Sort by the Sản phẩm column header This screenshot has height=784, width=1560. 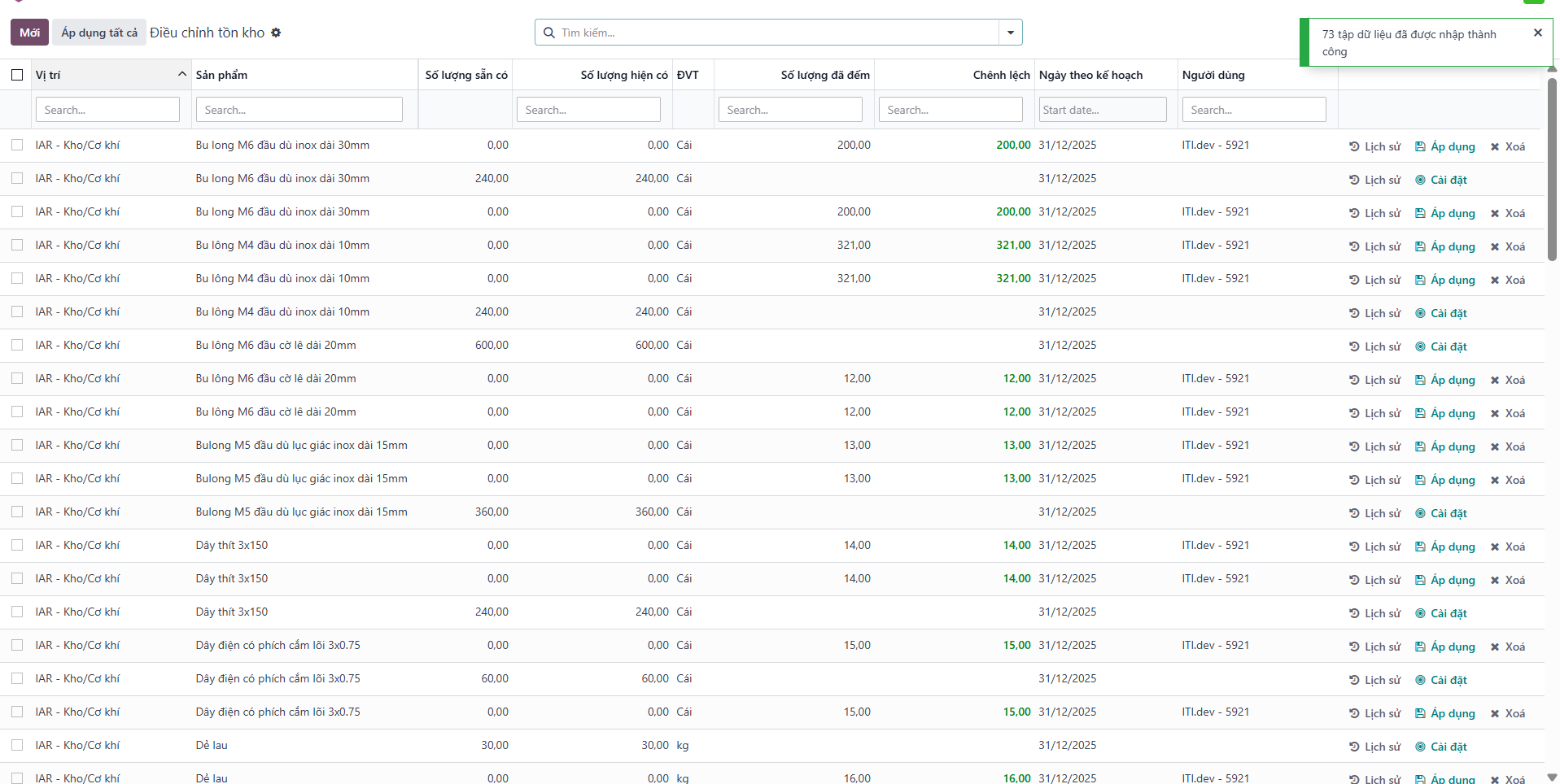[x=221, y=75]
